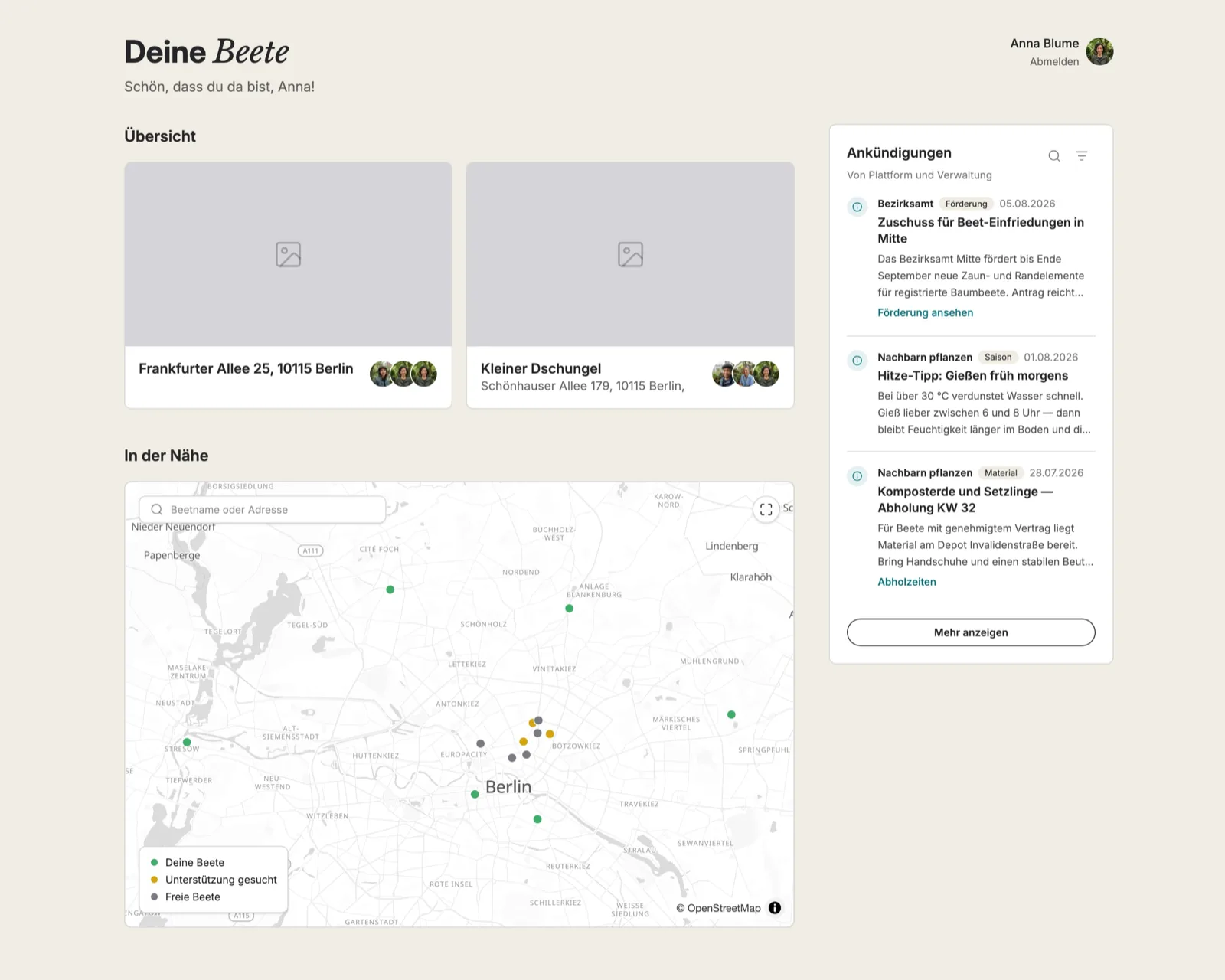Open search in Ankündigungen panel
Image resolution: width=1225 pixels, height=980 pixels.
coord(1054,156)
